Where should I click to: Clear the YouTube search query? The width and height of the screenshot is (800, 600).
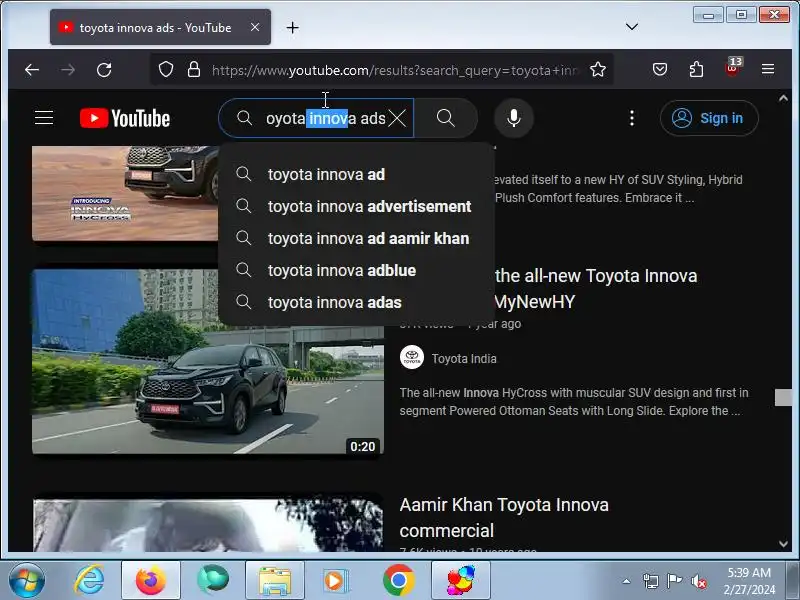click(x=397, y=118)
